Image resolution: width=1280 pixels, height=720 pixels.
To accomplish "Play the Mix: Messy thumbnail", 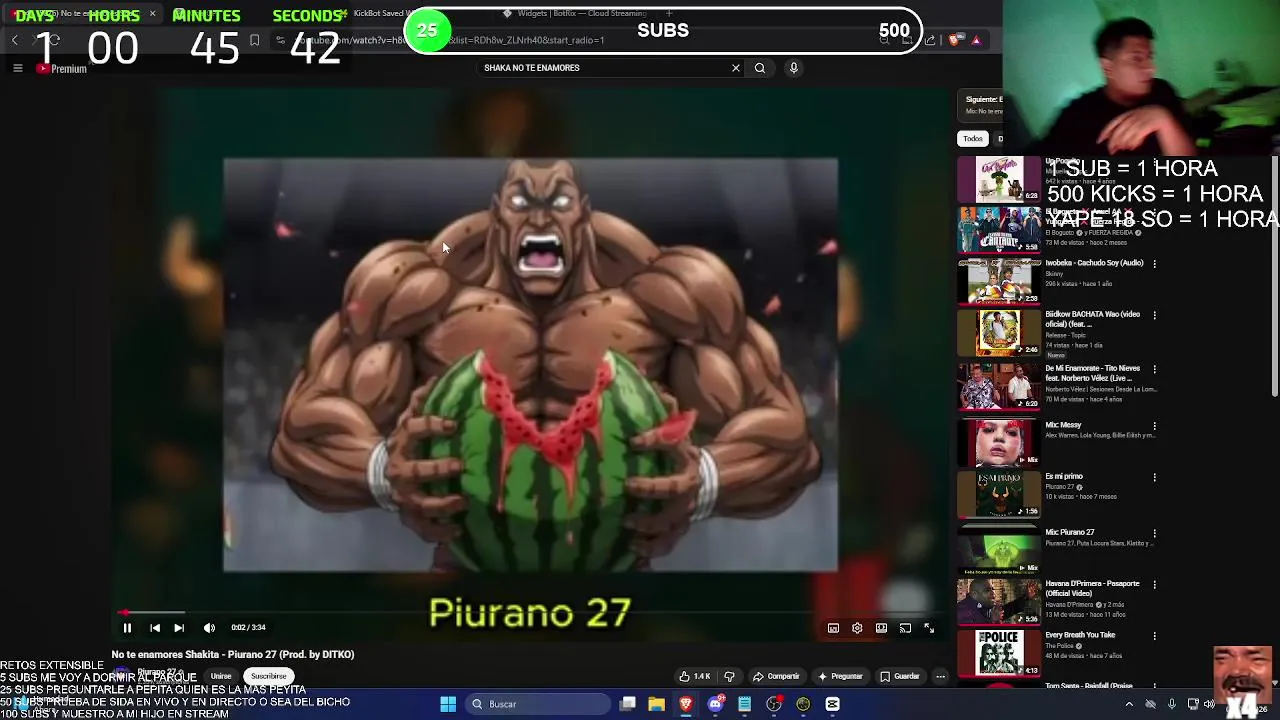I will click(999, 443).
